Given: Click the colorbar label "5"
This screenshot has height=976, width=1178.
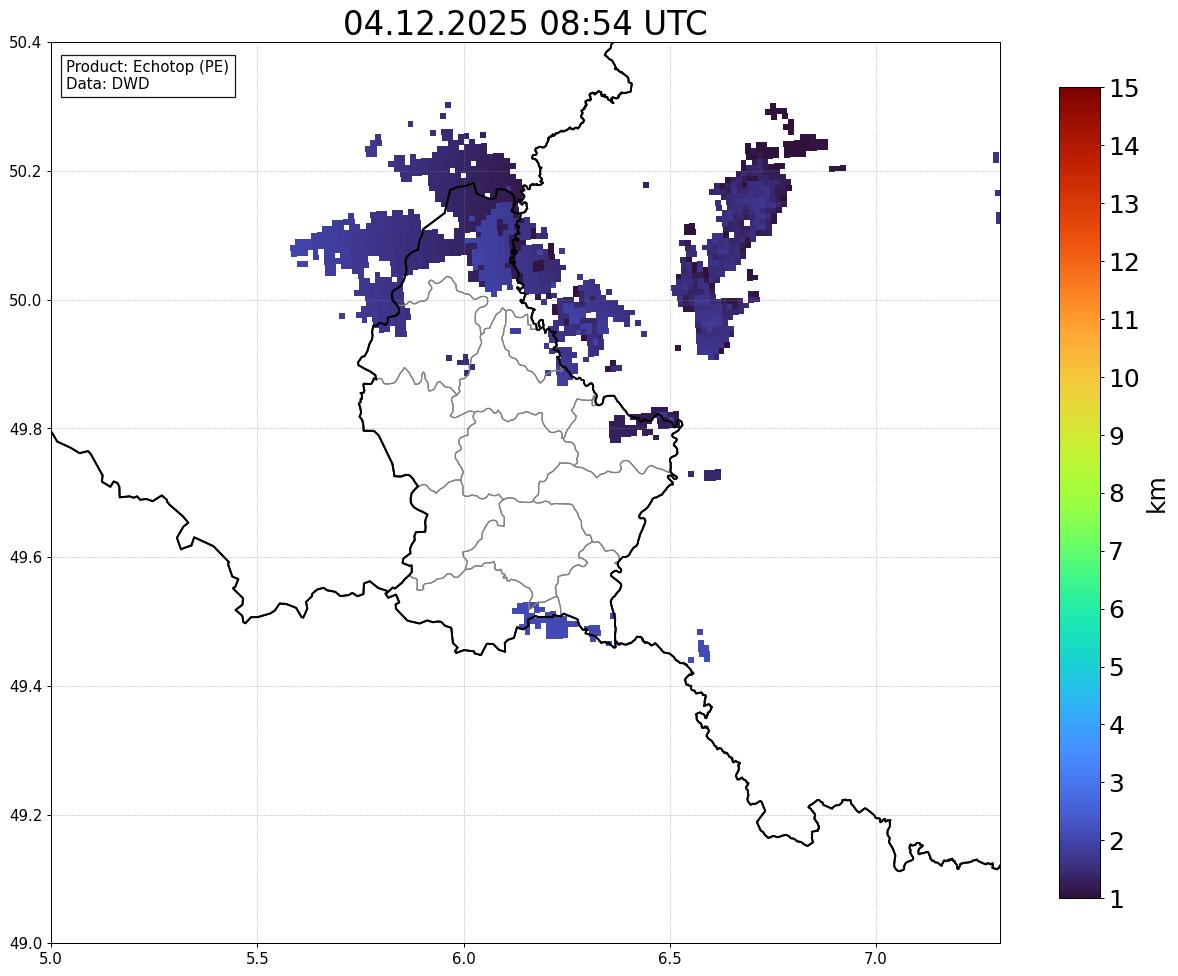Looking at the screenshot, I should point(1117,667).
